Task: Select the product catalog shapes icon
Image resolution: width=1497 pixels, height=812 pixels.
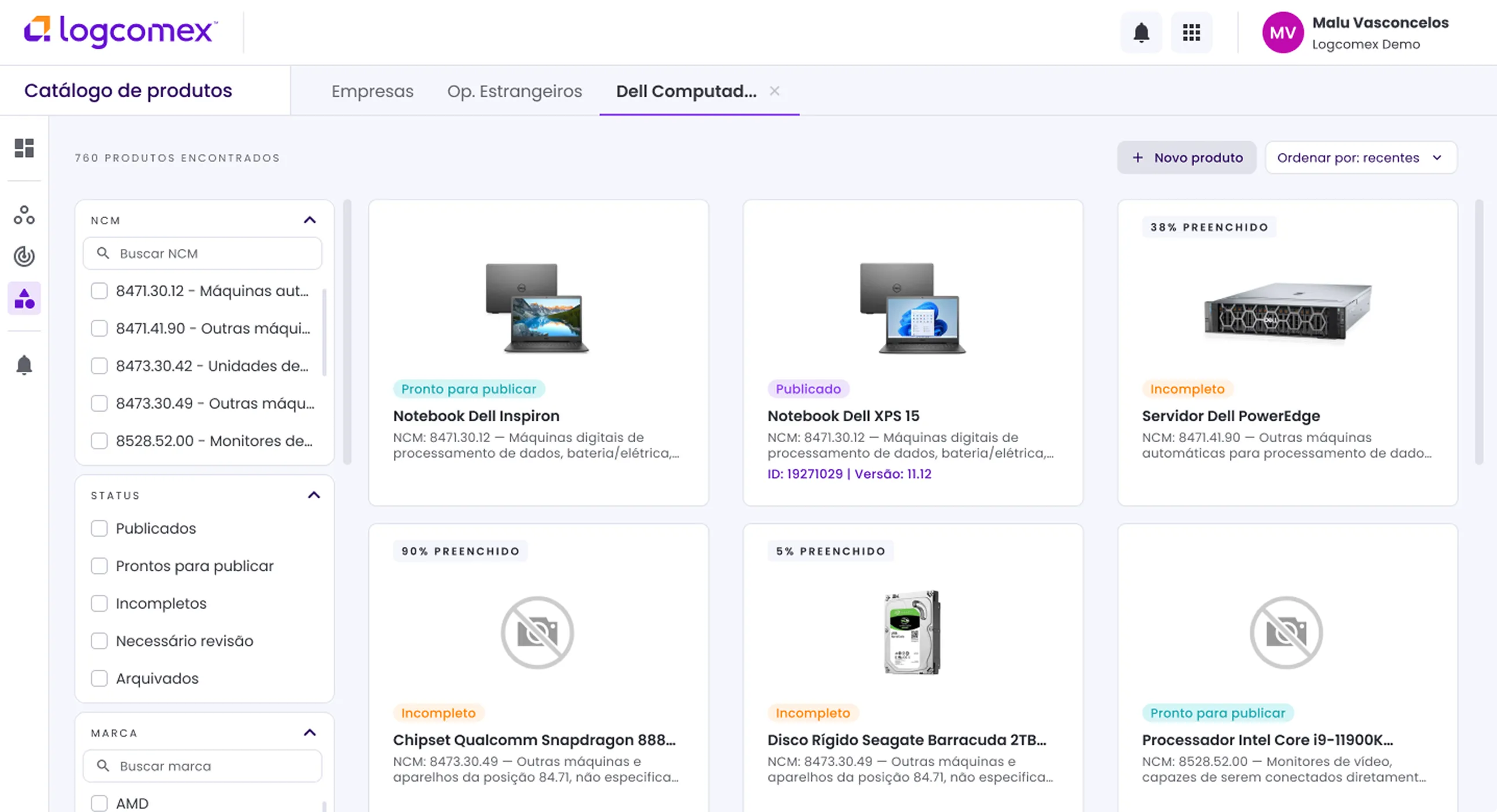Action: click(x=24, y=299)
